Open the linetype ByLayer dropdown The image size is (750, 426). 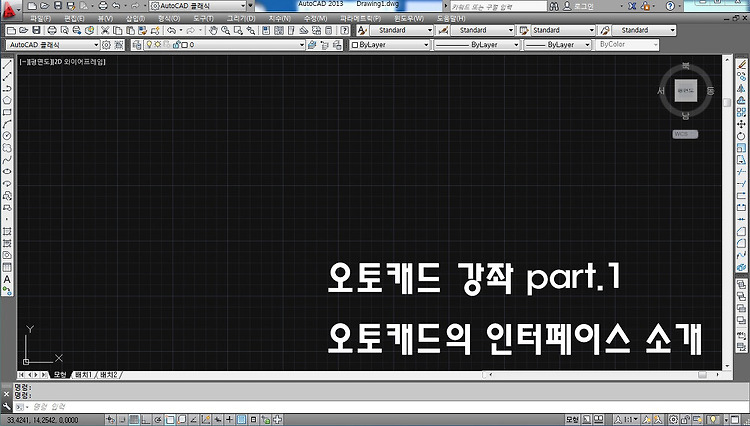pos(476,44)
